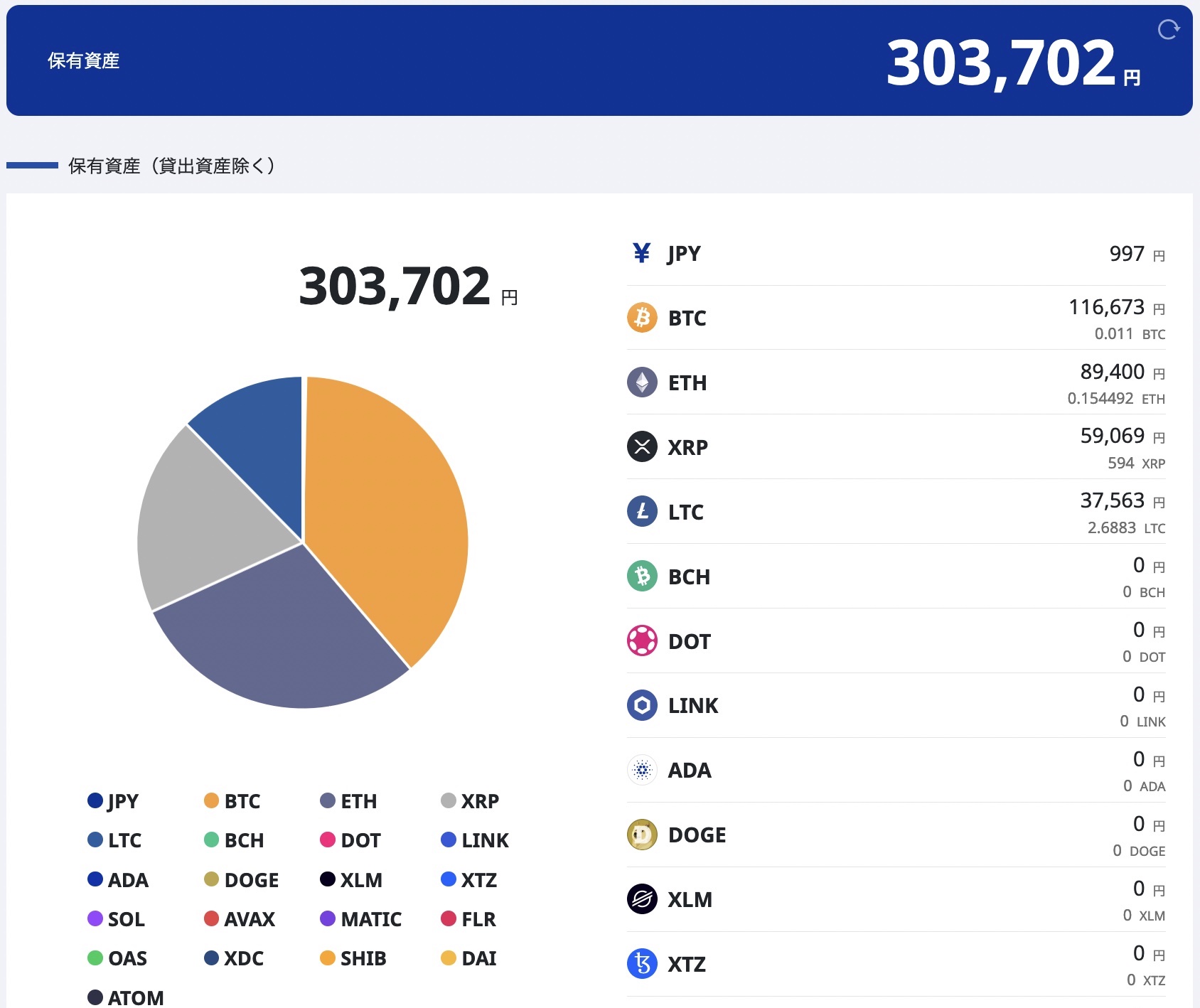The image size is (1200, 1008).
Task: Click the OAS legend label
Action: pos(128,958)
